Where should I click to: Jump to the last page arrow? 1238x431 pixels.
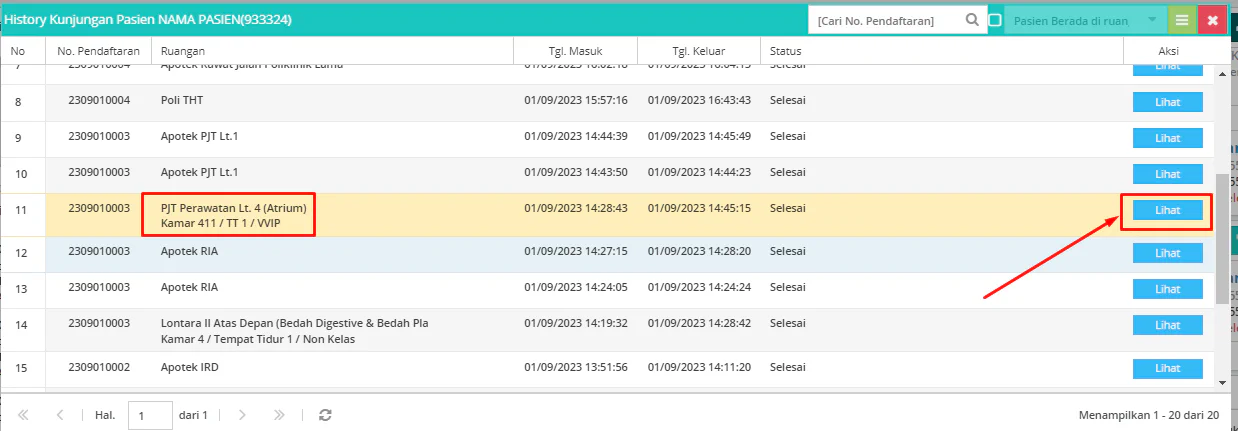pos(280,414)
